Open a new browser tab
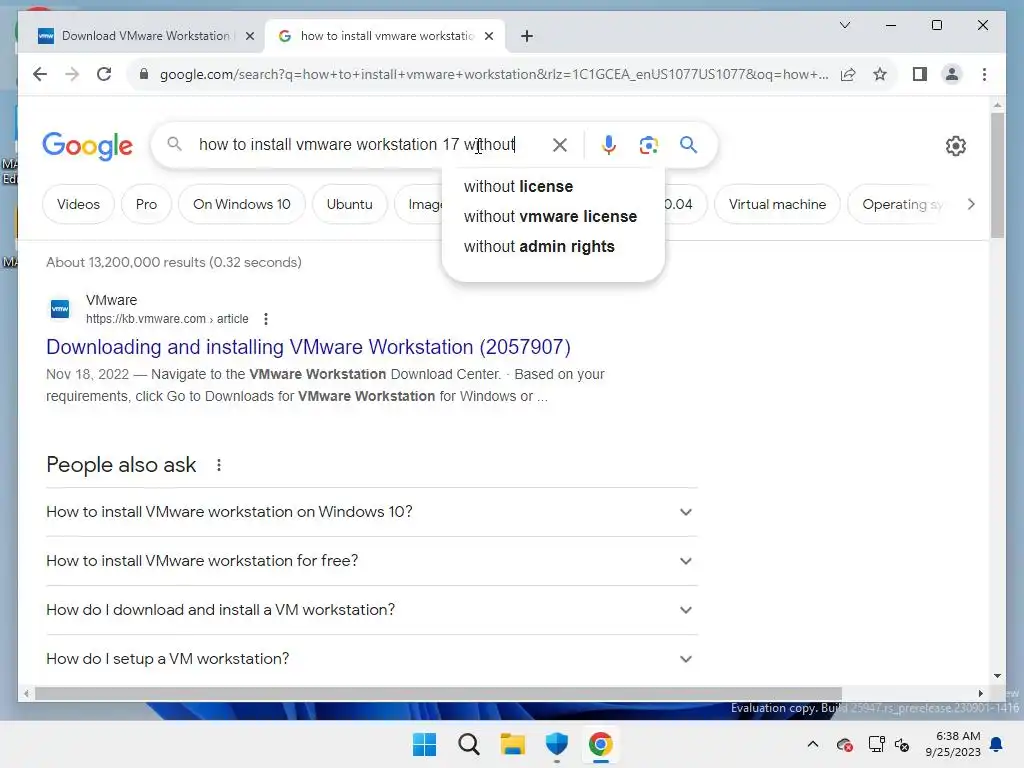The height and width of the screenshot is (768, 1024). (527, 36)
